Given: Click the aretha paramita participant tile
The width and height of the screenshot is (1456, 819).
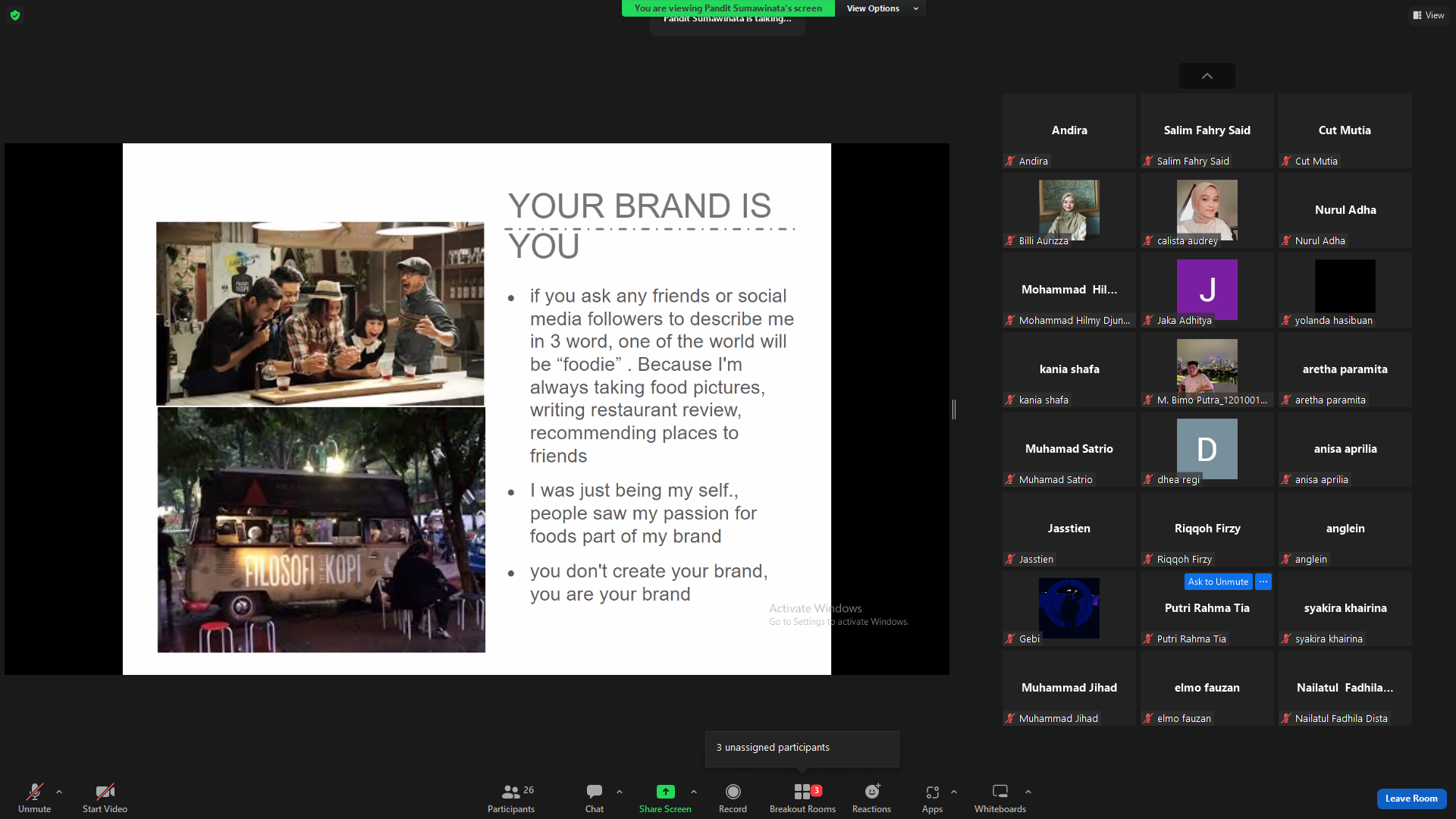Looking at the screenshot, I should [1345, 370].
